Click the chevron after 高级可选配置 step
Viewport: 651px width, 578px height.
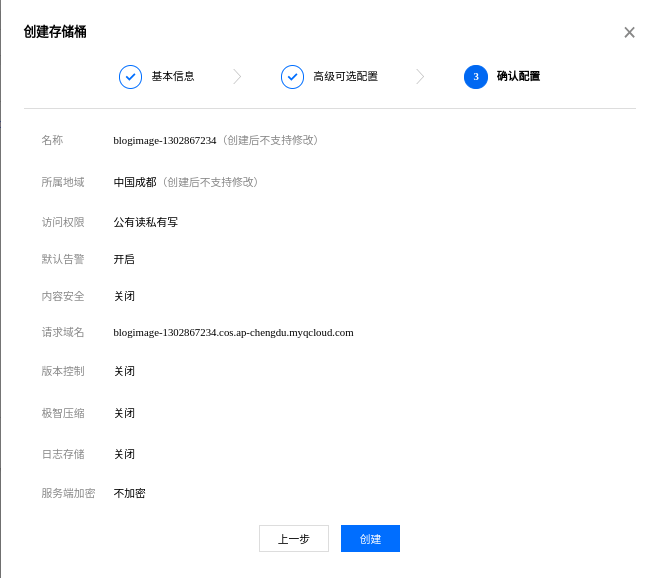(x=420, y=77)
